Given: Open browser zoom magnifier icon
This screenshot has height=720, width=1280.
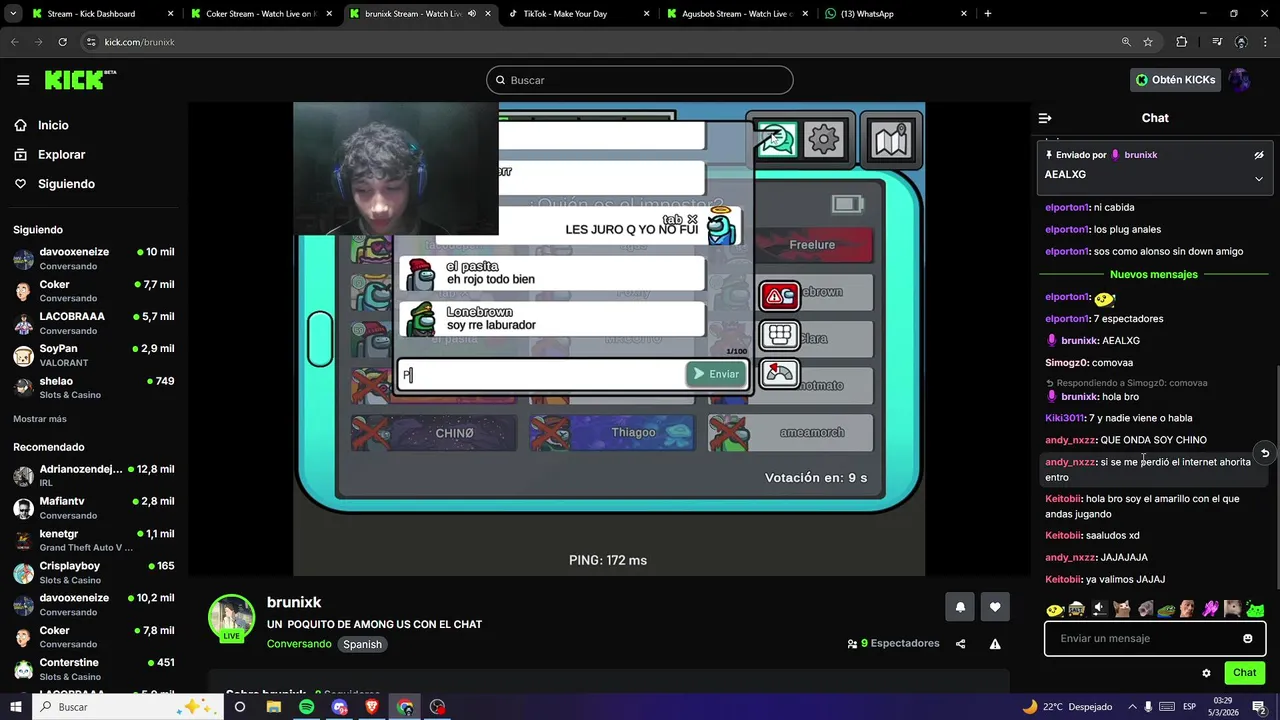Looking at the screenshot, I should pyautogui.click(x=1126, y=42).
